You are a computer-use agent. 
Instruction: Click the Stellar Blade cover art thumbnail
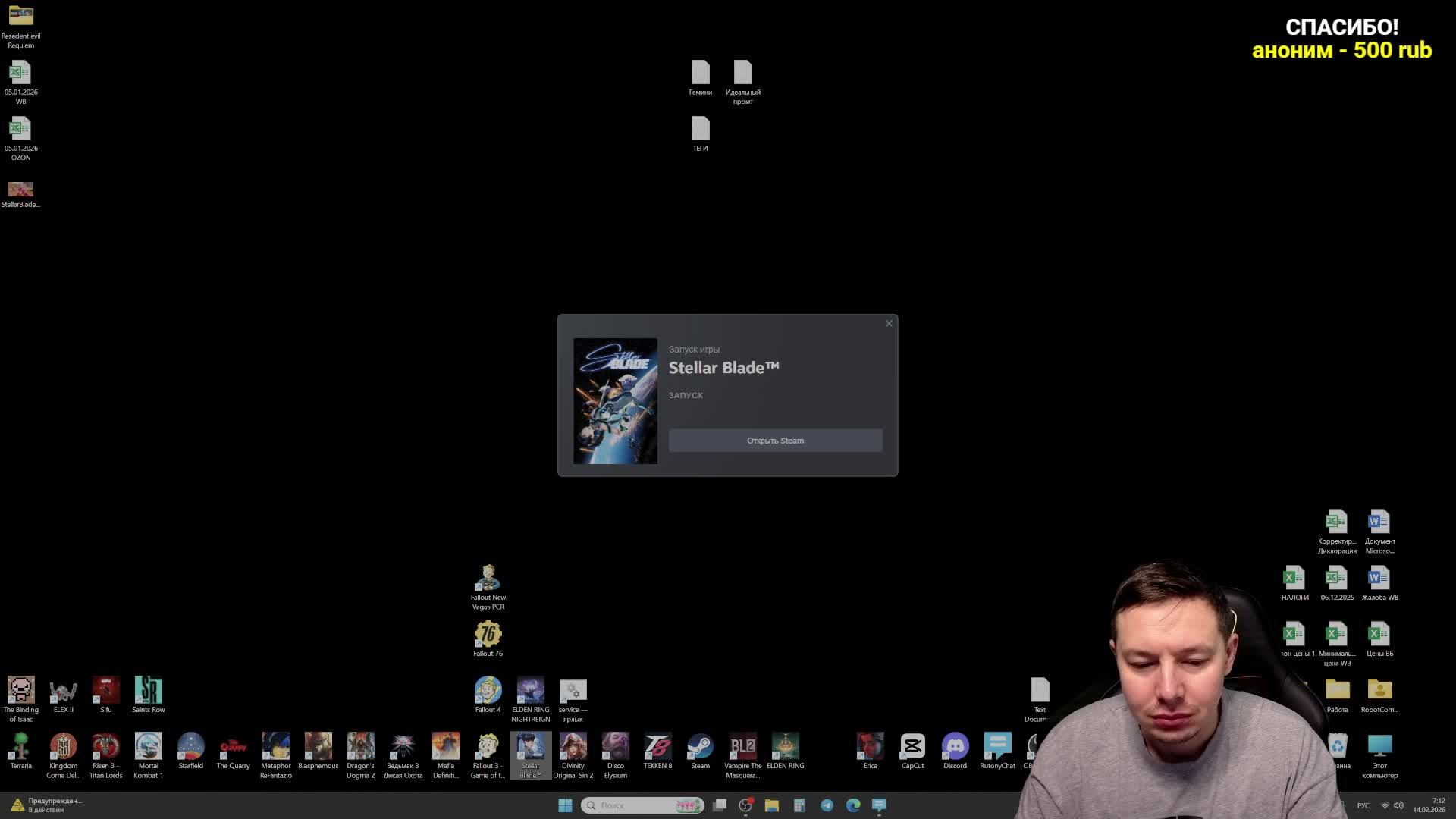[615, 401]
